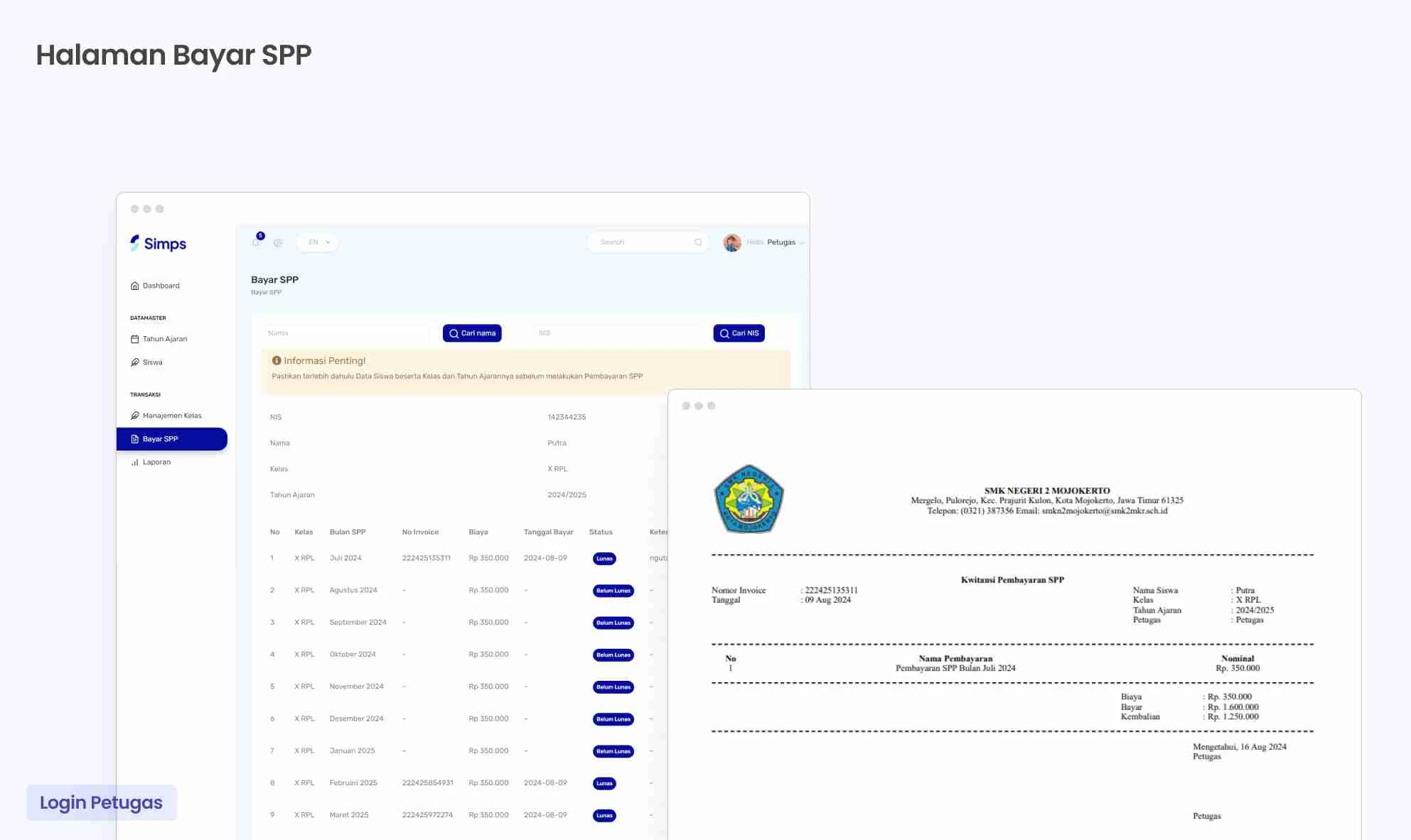Click the Nama input field
The width and height of the screenshot is (1411, 840).
[x=345, y=333]
